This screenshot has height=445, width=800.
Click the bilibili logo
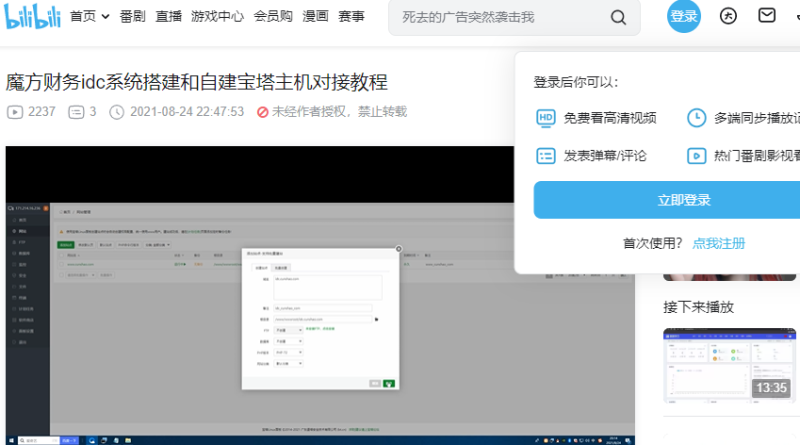[x=32, y=16]
